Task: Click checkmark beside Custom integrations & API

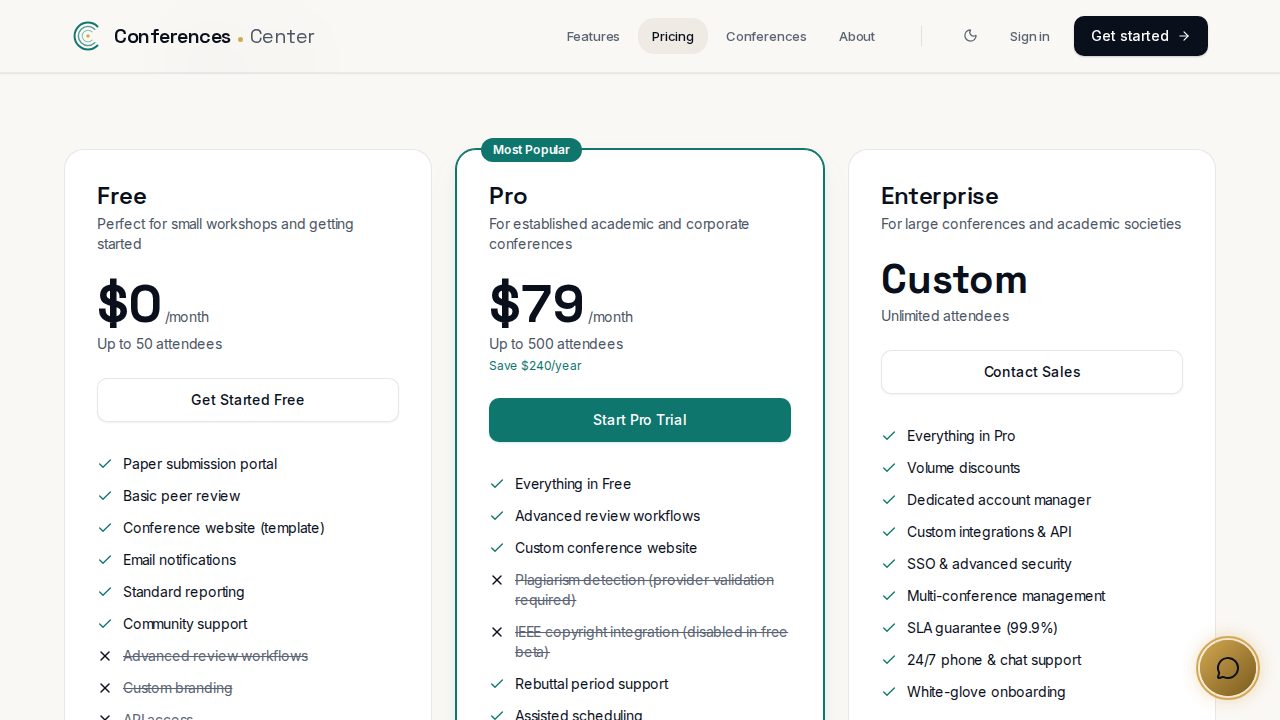Action: tap(889, 532)
